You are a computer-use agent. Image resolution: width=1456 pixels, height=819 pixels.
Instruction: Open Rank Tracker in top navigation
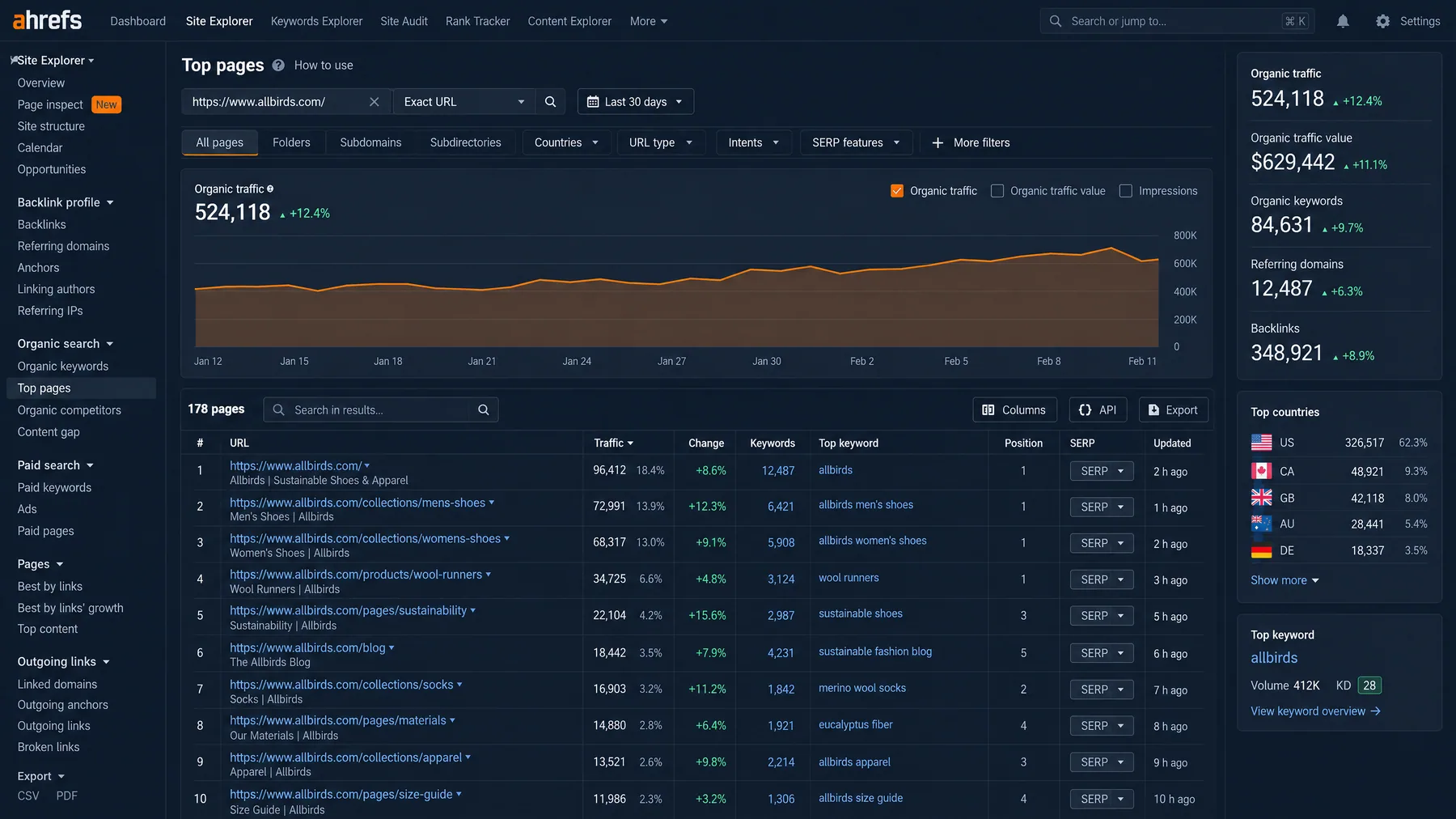(x=477, y=21)
